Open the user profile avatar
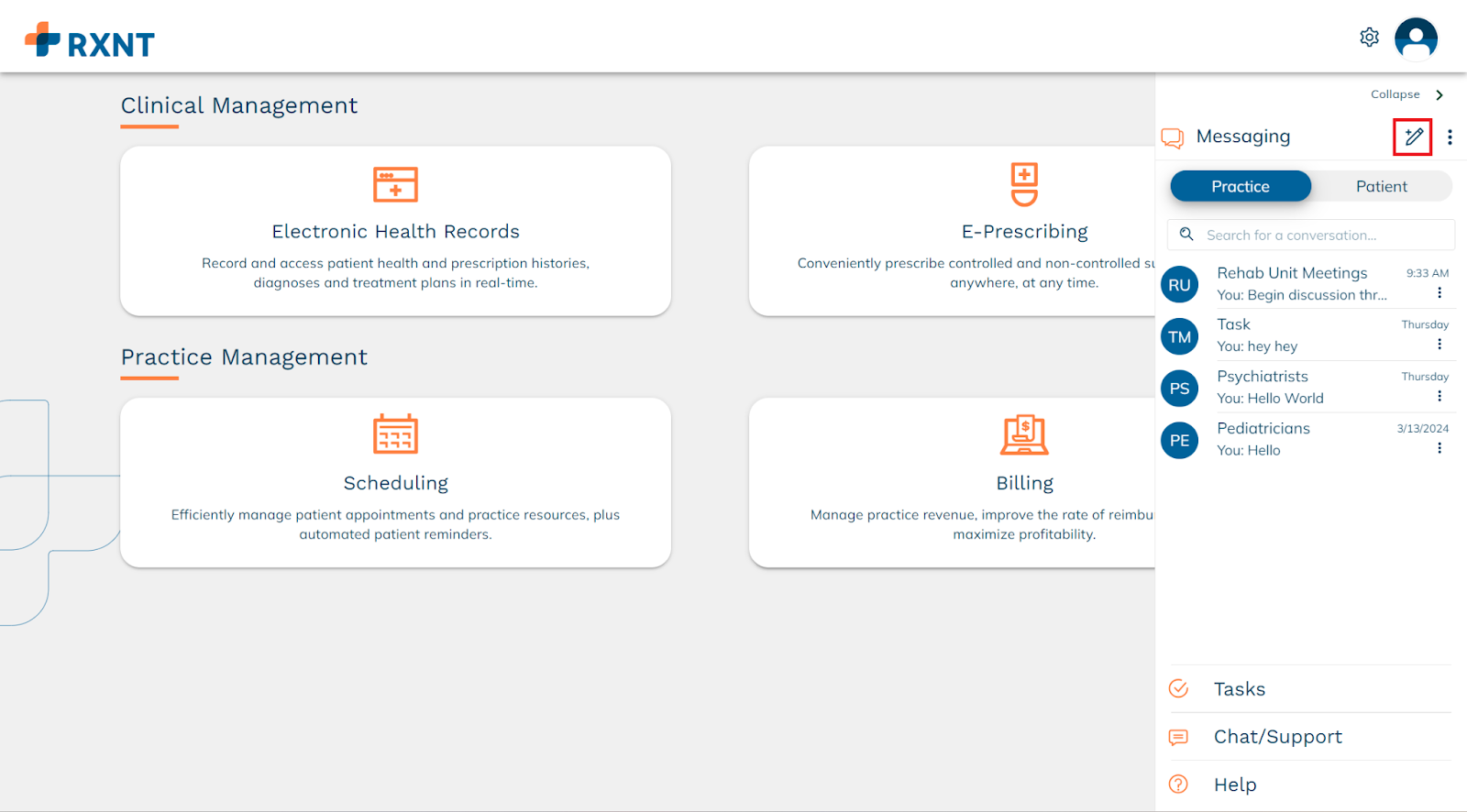Image resolution: width=1467 pixels, height=812 pixels. click(x=1416, y=38)
